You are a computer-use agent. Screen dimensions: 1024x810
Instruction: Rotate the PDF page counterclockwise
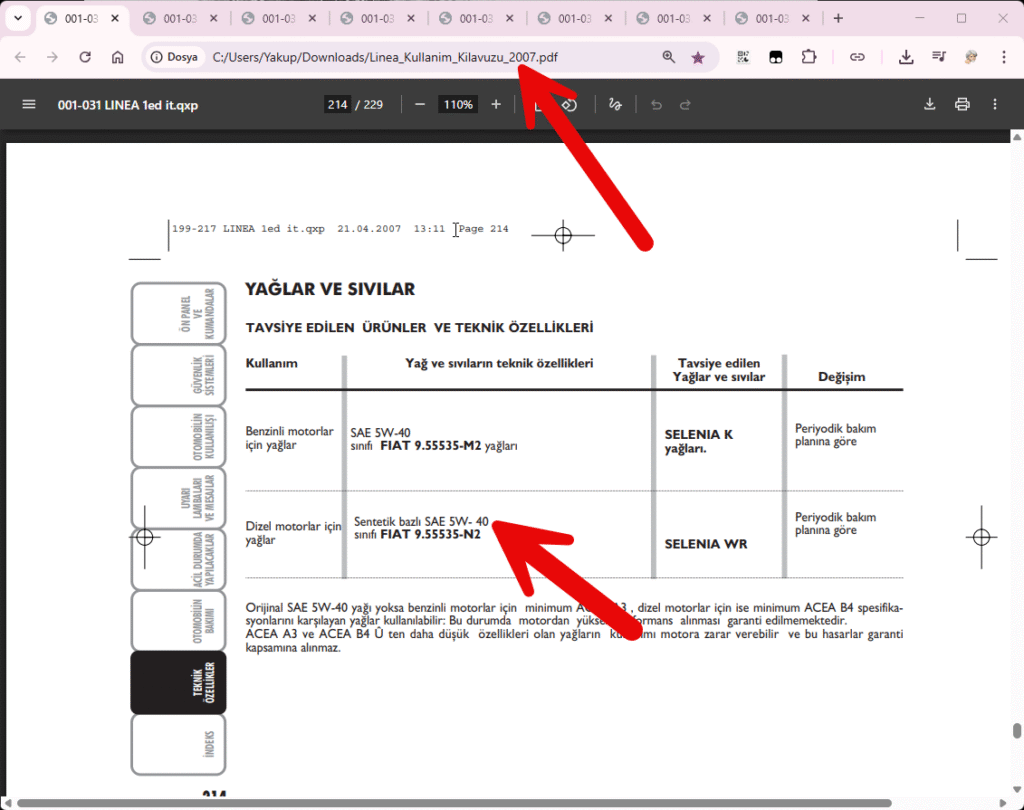pos(568,104)
